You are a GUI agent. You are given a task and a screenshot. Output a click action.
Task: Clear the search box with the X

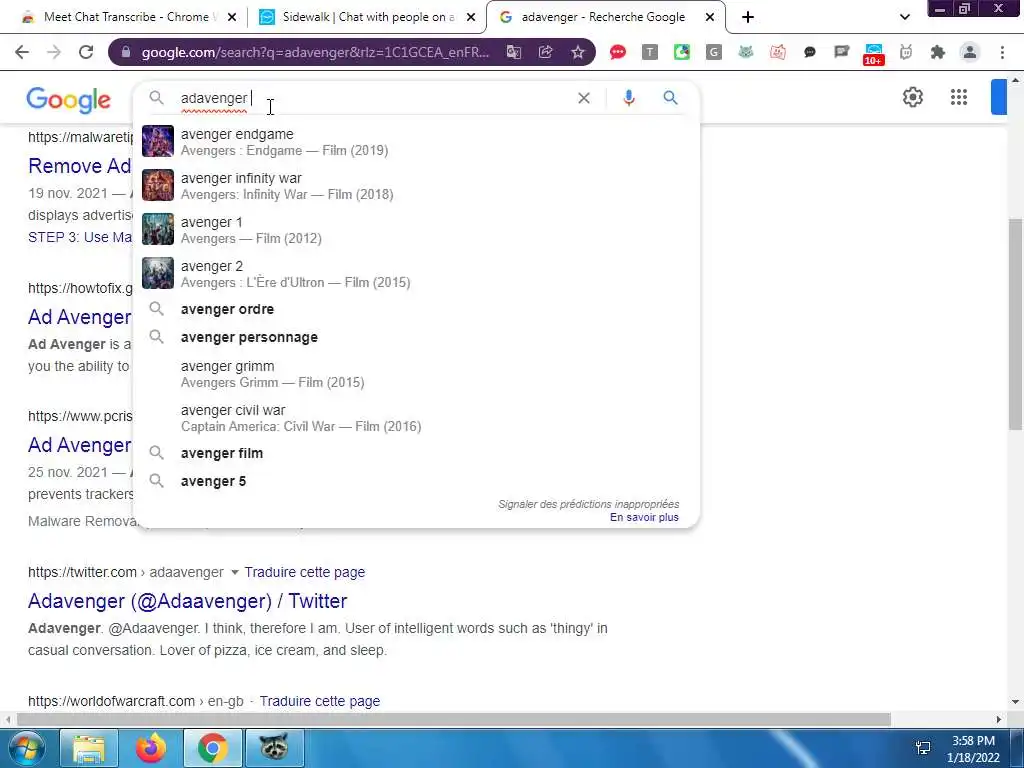pos(584,98)
